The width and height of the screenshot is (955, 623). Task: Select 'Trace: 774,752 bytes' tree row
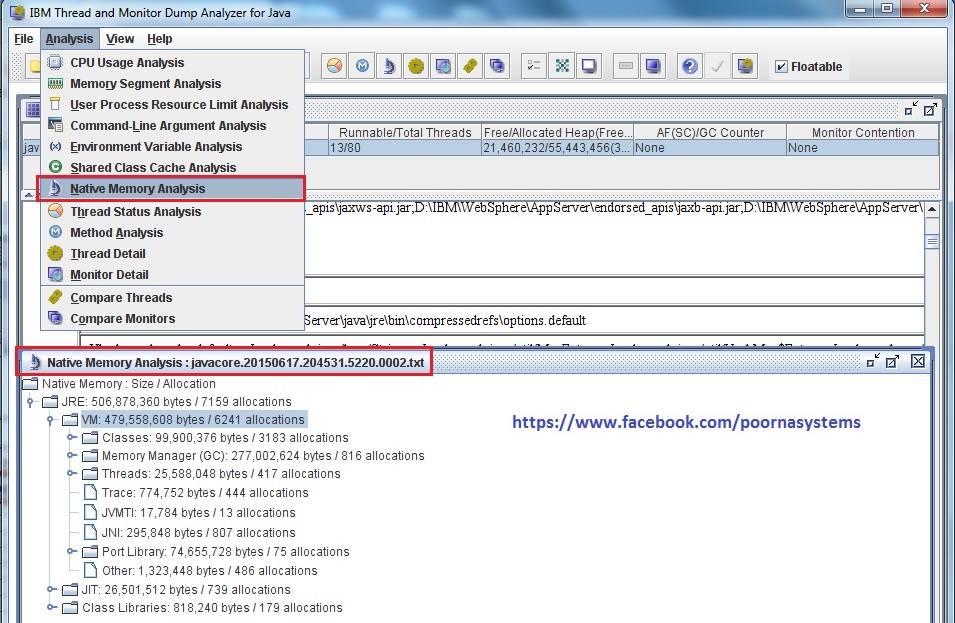(x=196, y=493)
